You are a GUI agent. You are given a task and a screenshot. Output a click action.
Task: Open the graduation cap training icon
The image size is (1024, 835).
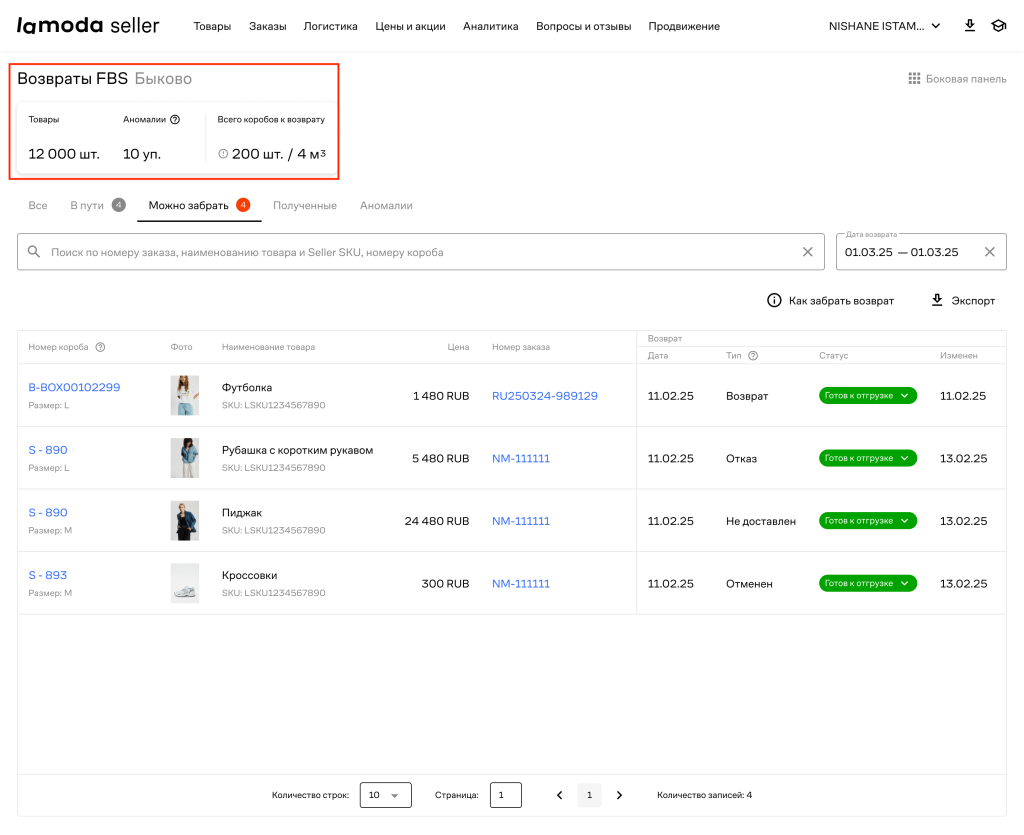point(998,26)
